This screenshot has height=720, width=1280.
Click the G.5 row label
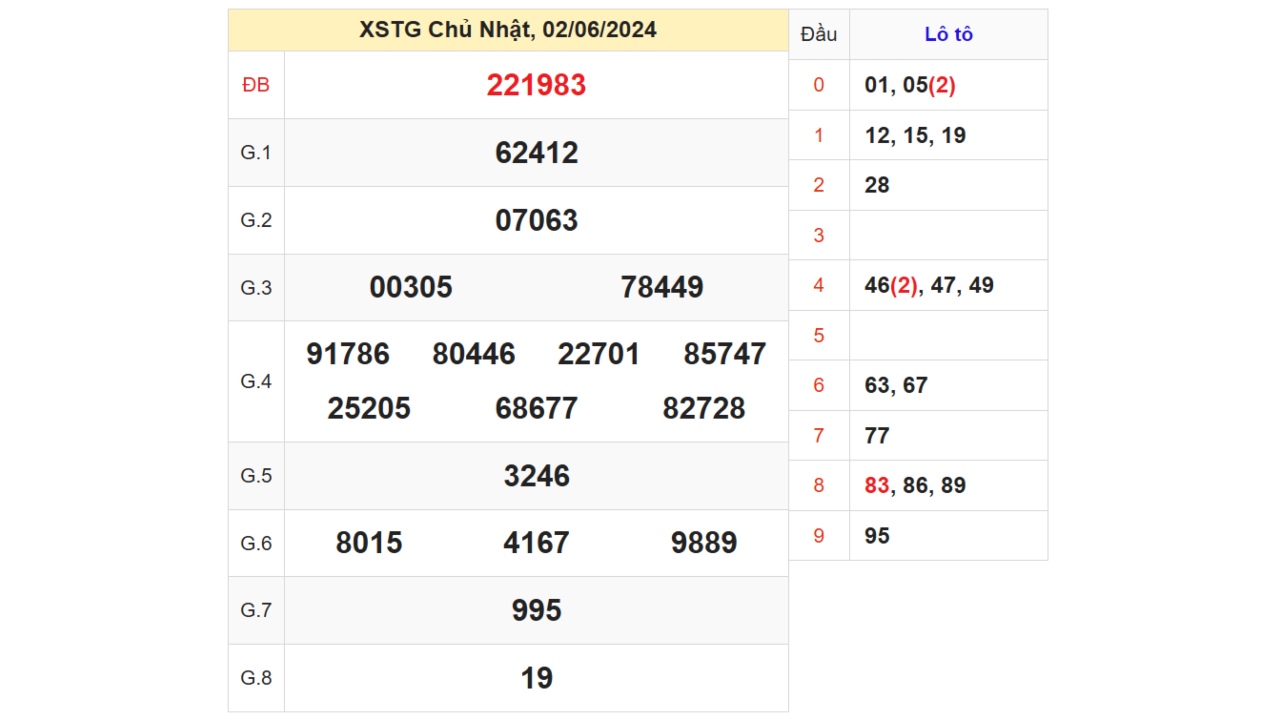pos(256,476)
